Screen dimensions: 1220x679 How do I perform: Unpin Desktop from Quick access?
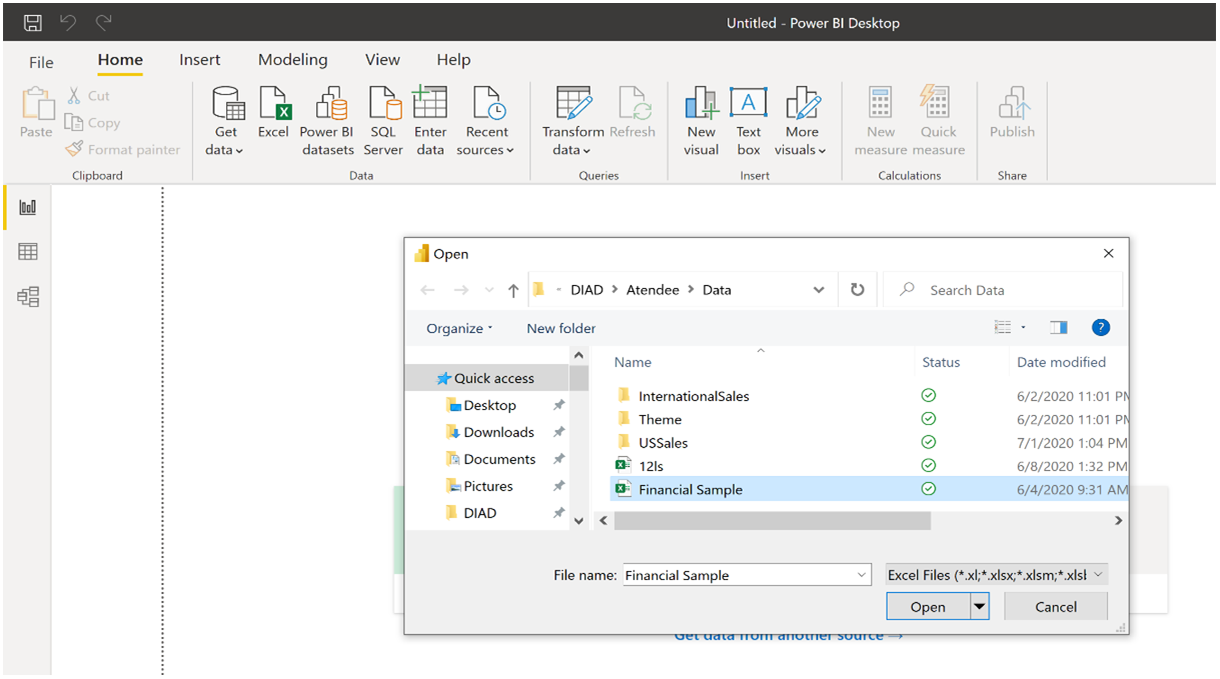pyautogui.click(x=560, y=405)
